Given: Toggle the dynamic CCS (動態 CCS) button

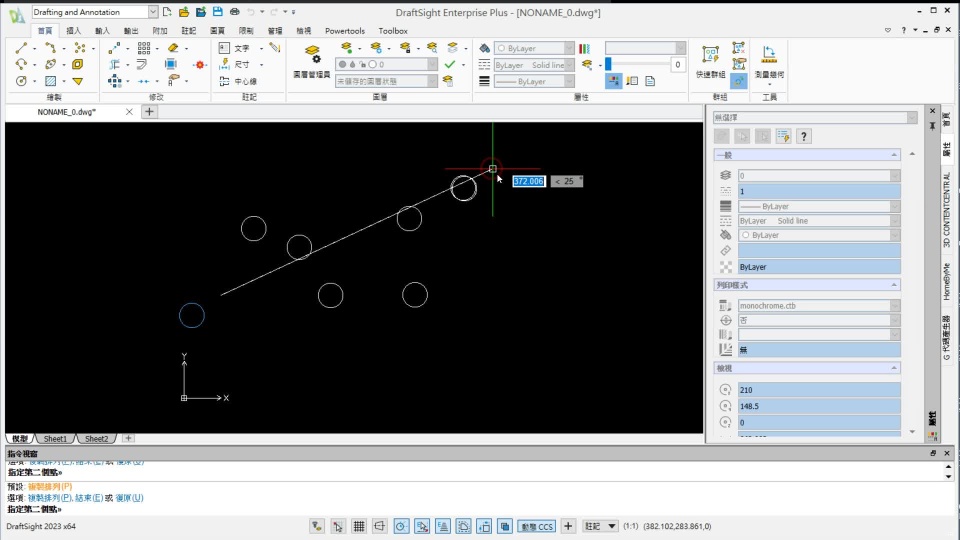Looking at the screenshot, I should click(537, 526).
